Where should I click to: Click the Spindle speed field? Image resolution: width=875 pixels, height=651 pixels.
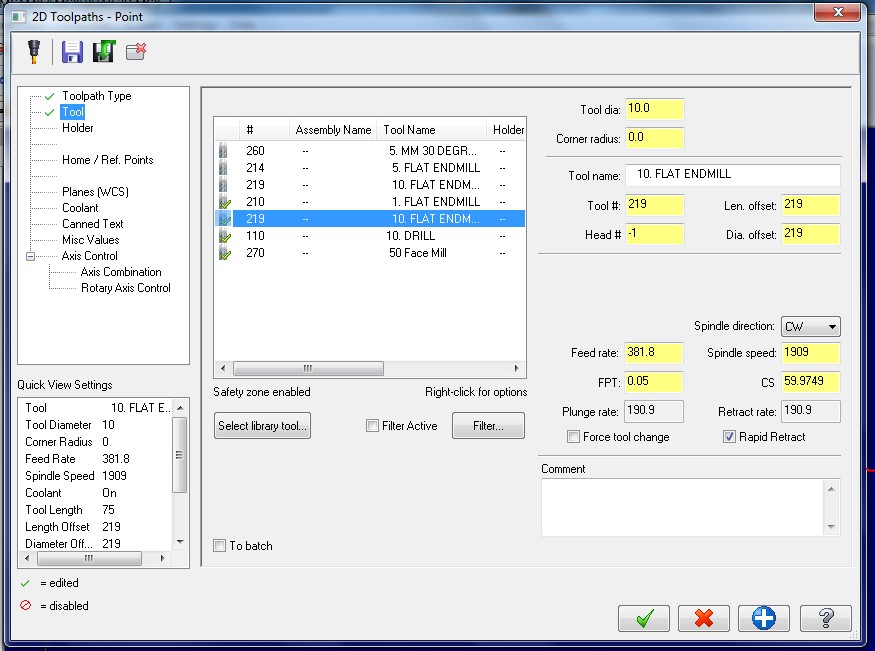pos(811,353)
